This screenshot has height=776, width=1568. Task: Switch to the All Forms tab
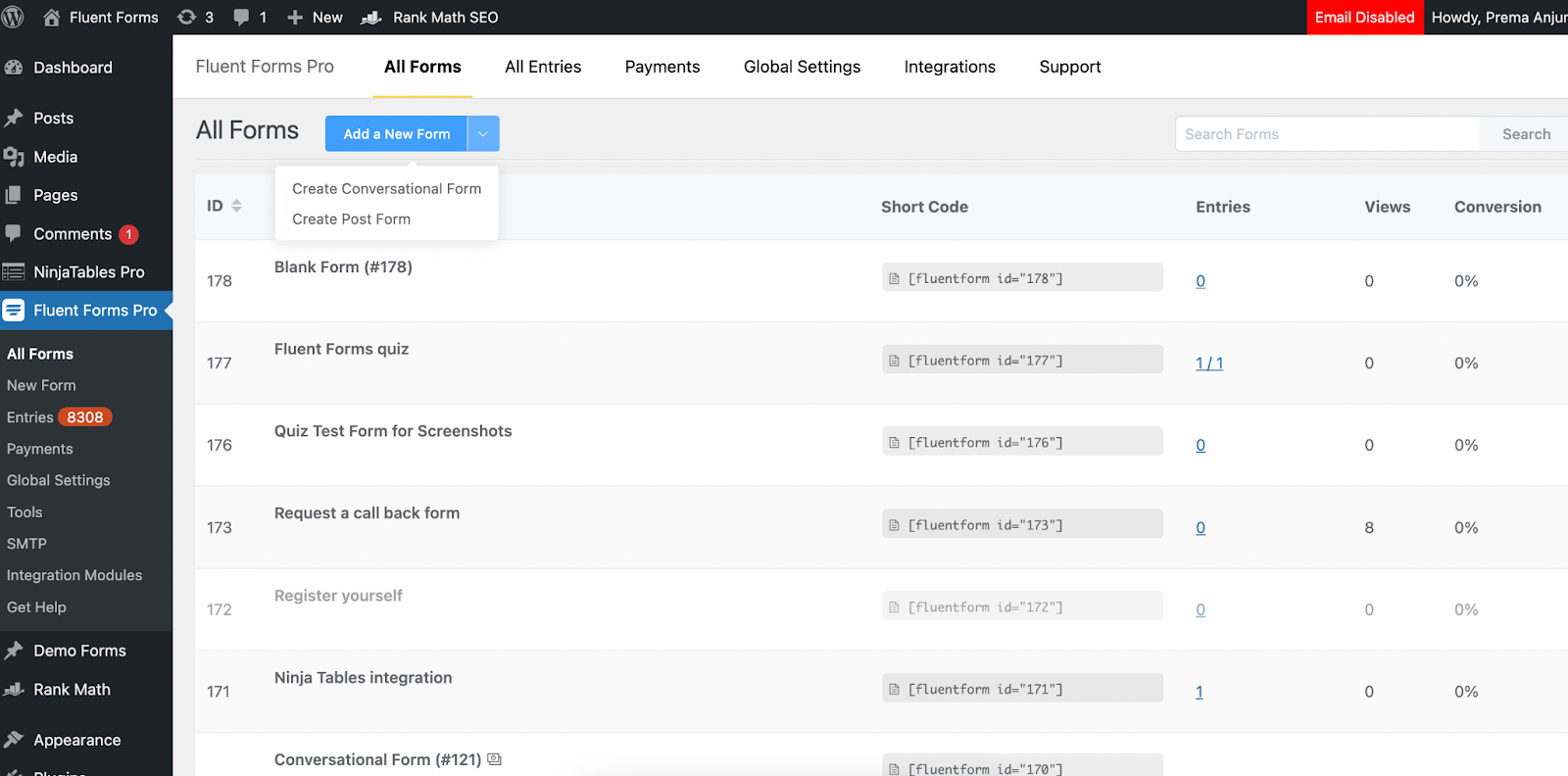pos(422,67)
